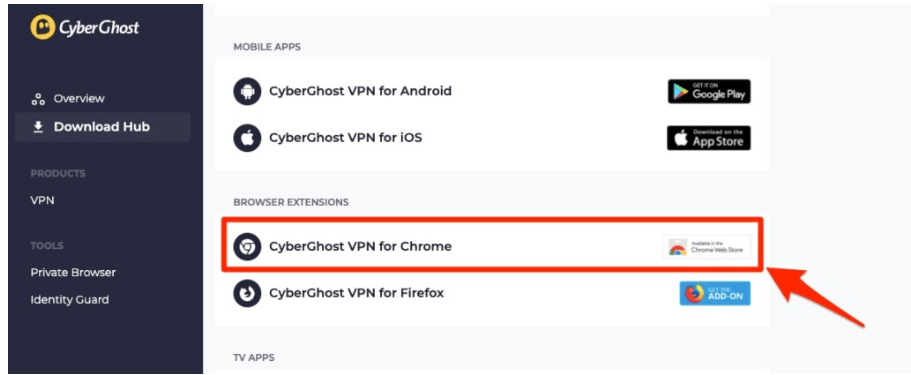Screen dimensions: 911x375
Task: Go to Overview in the sidebar
Action: tap(79, 99)
